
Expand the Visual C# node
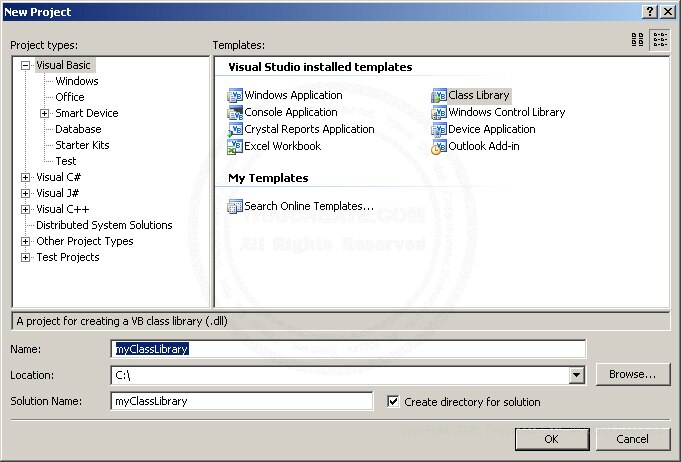(x=26, y=177)
